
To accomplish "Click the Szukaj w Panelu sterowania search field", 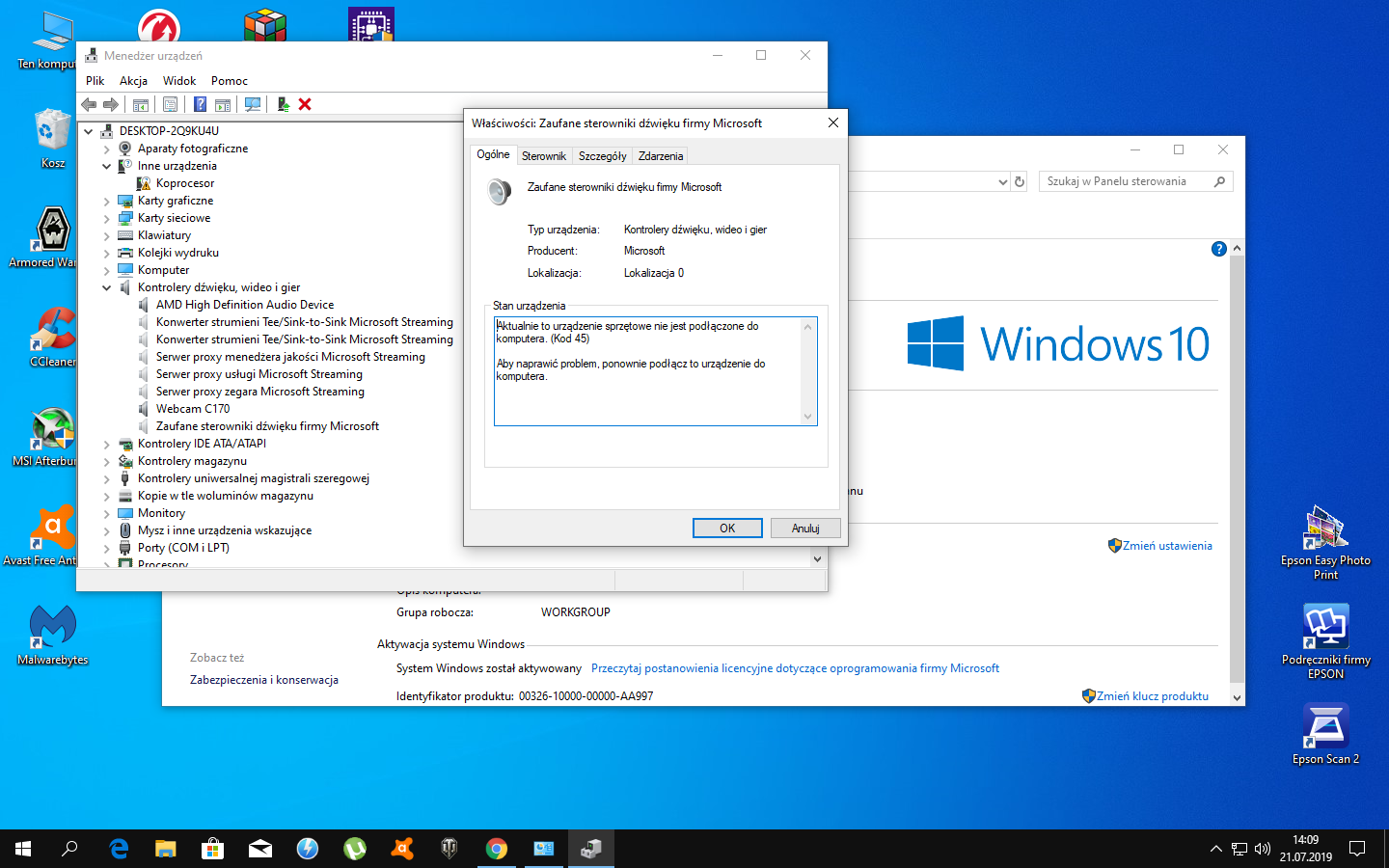I will (x=1135, y=181).
